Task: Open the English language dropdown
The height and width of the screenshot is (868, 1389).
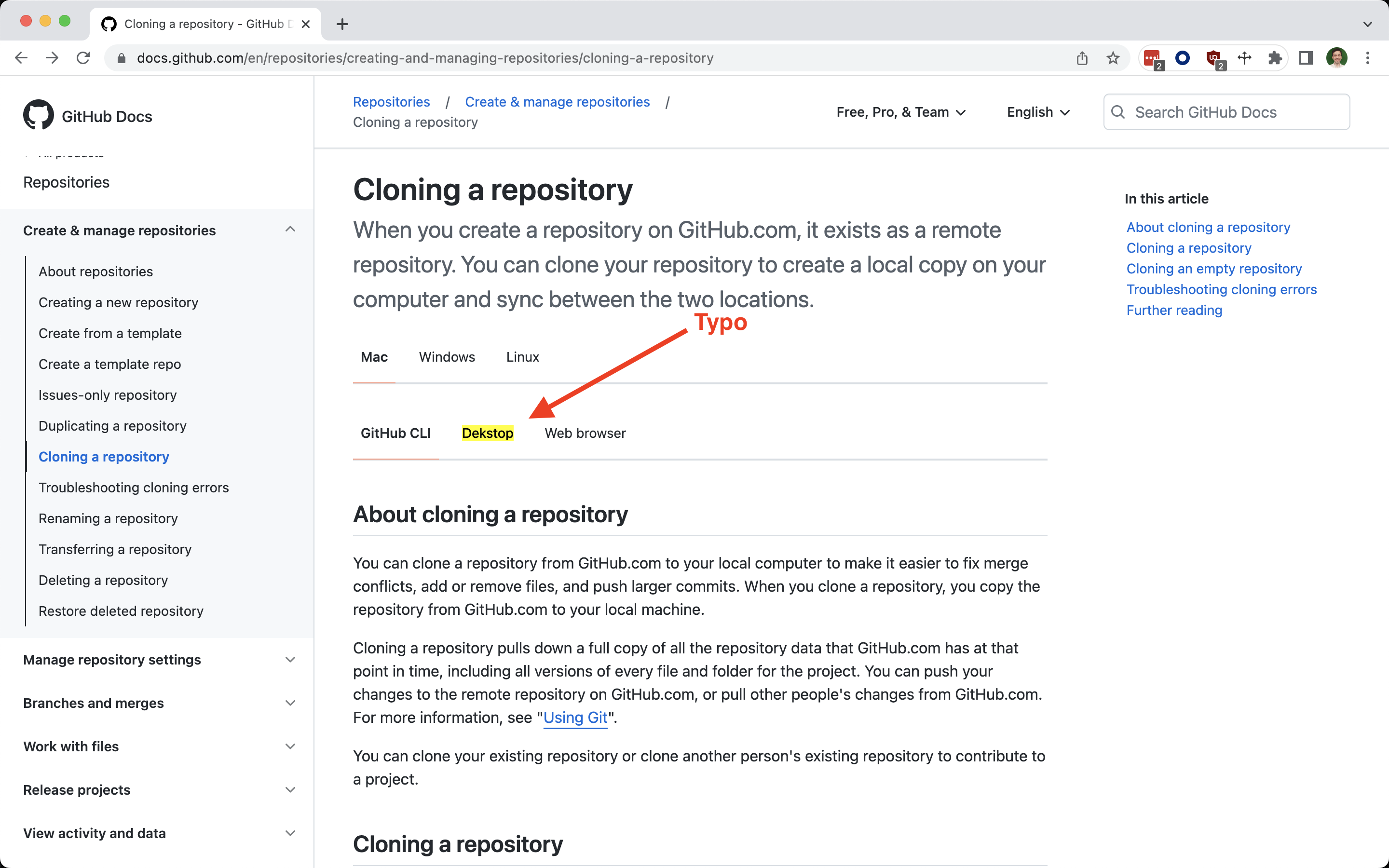Action: pos(1038,112)
